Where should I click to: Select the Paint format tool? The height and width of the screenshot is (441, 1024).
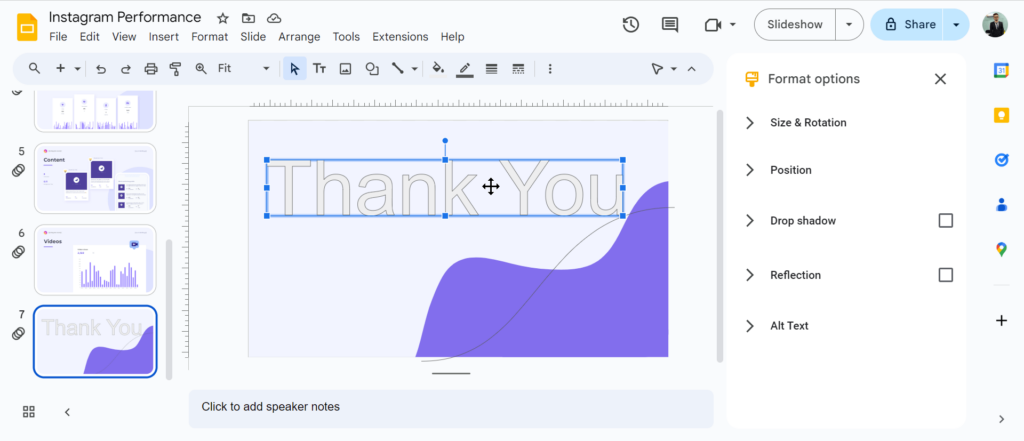176,69
